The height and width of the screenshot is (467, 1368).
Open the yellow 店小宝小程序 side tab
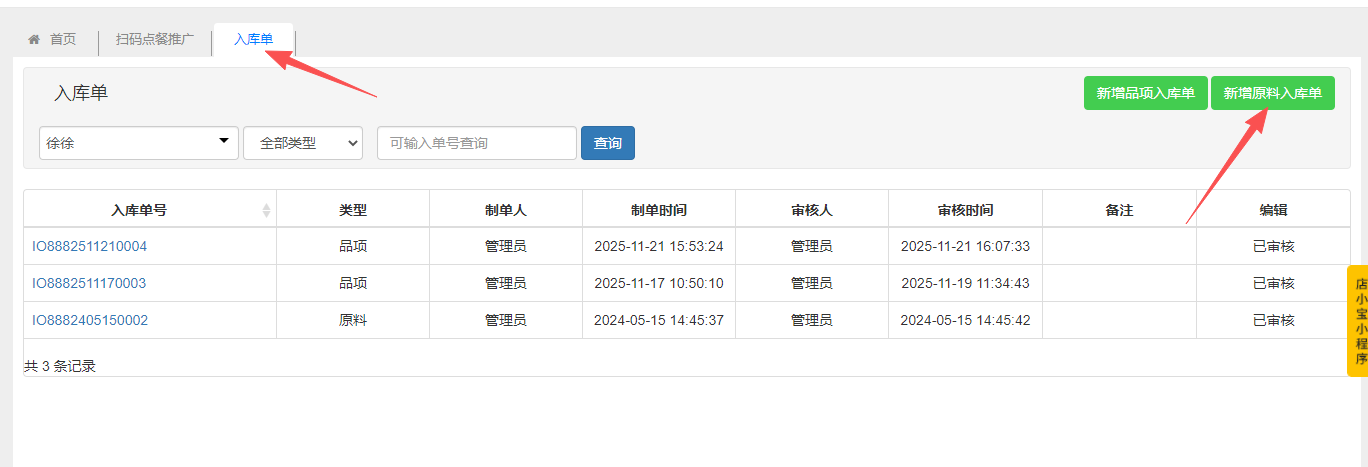click(x=1359, y=321)
